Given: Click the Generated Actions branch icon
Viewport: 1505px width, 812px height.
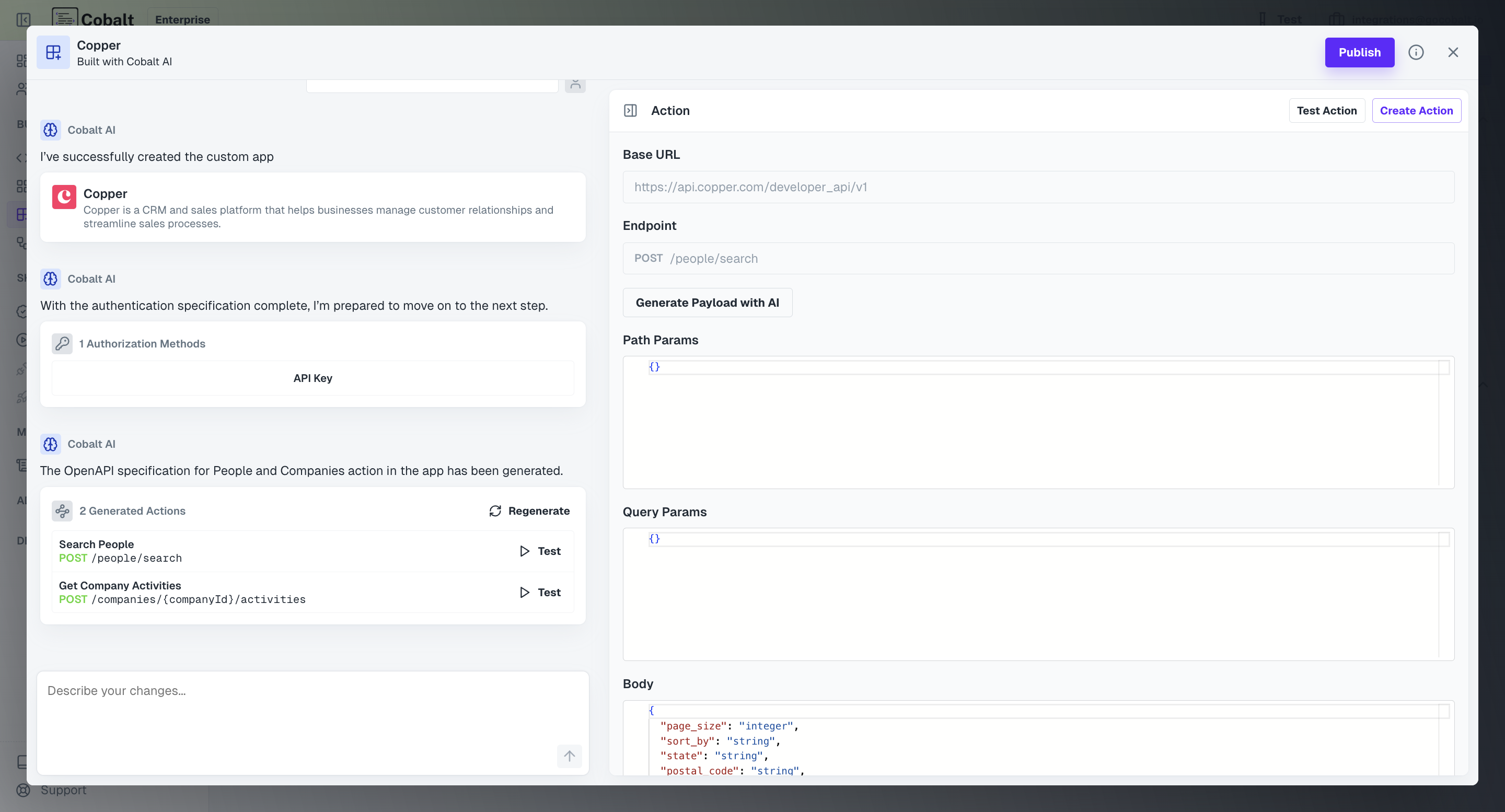Looking at the screenshot, I should (x=62, y=511).
